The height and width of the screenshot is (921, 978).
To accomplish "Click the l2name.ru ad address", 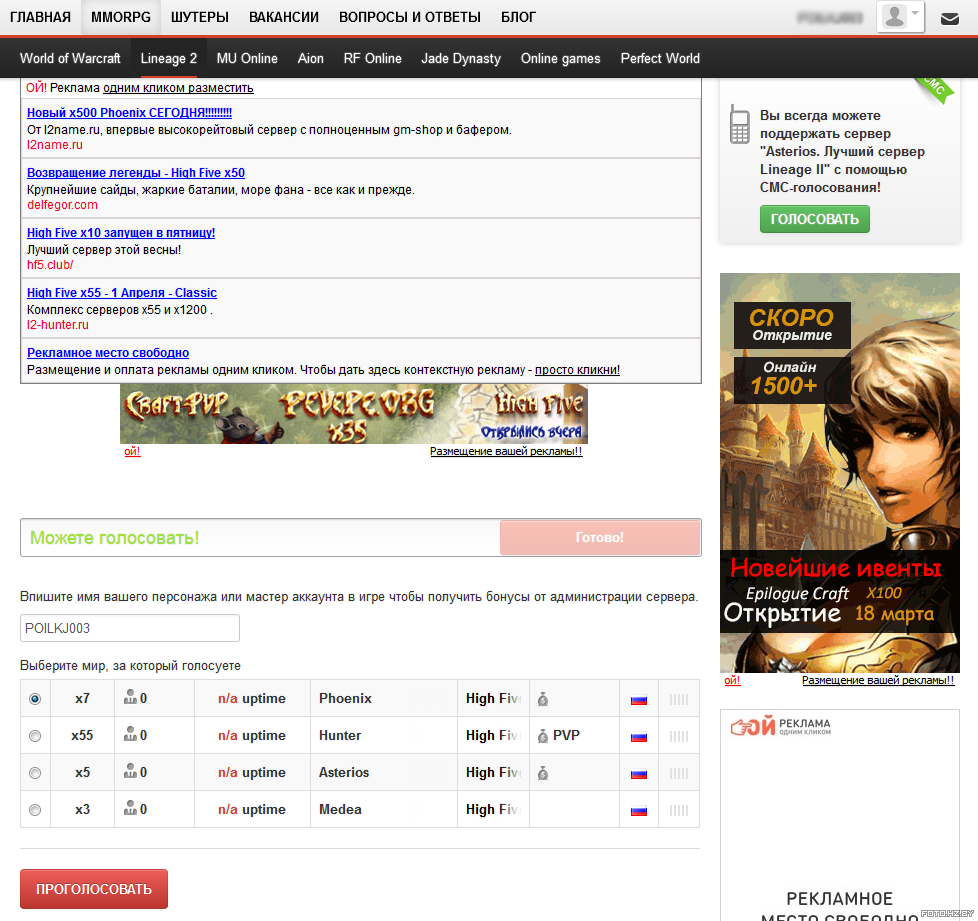I will point(55,145).
